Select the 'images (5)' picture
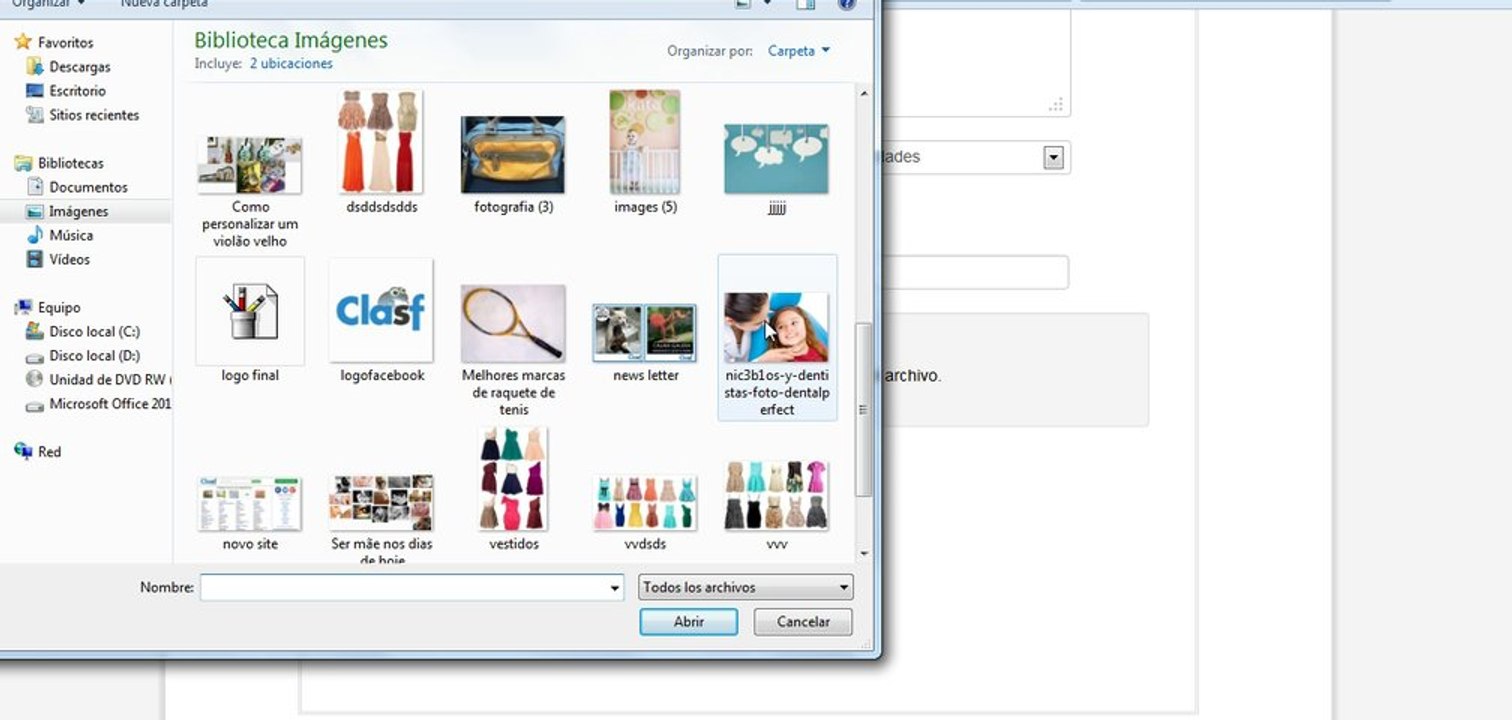Image resolution: width=1512 pixels, height=720 pixels. coord(645,152)
